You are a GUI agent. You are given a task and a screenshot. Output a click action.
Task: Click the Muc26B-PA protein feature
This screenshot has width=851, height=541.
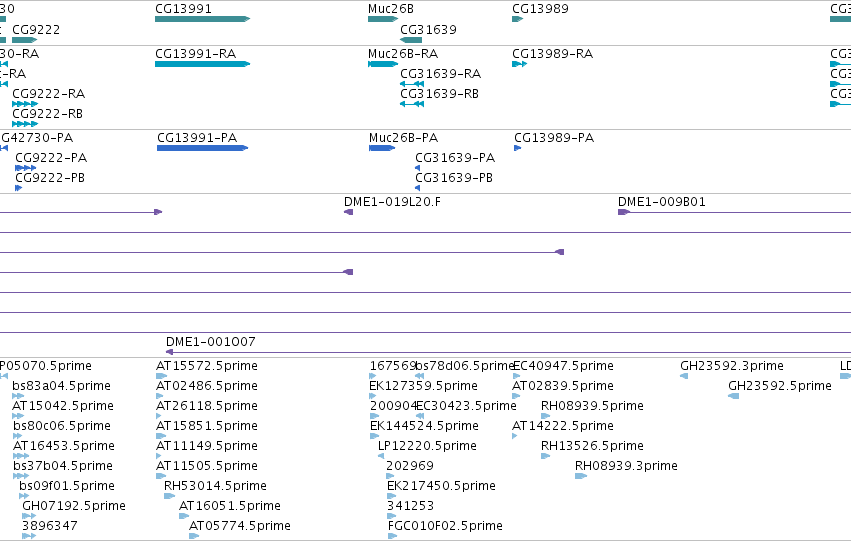coord(382,148)
